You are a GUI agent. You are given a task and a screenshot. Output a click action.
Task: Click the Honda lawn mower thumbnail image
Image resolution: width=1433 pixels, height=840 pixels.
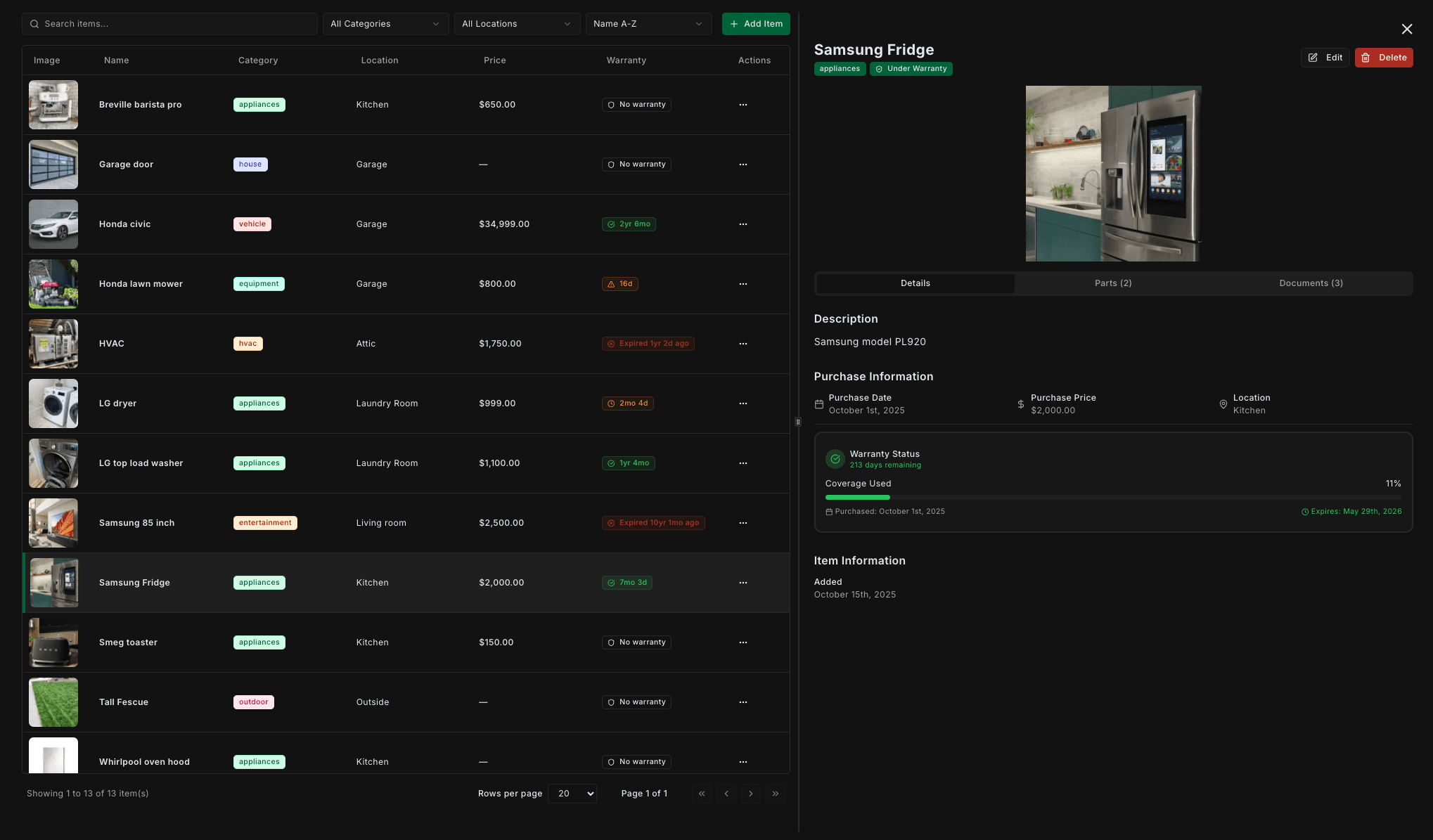(53, 284)
